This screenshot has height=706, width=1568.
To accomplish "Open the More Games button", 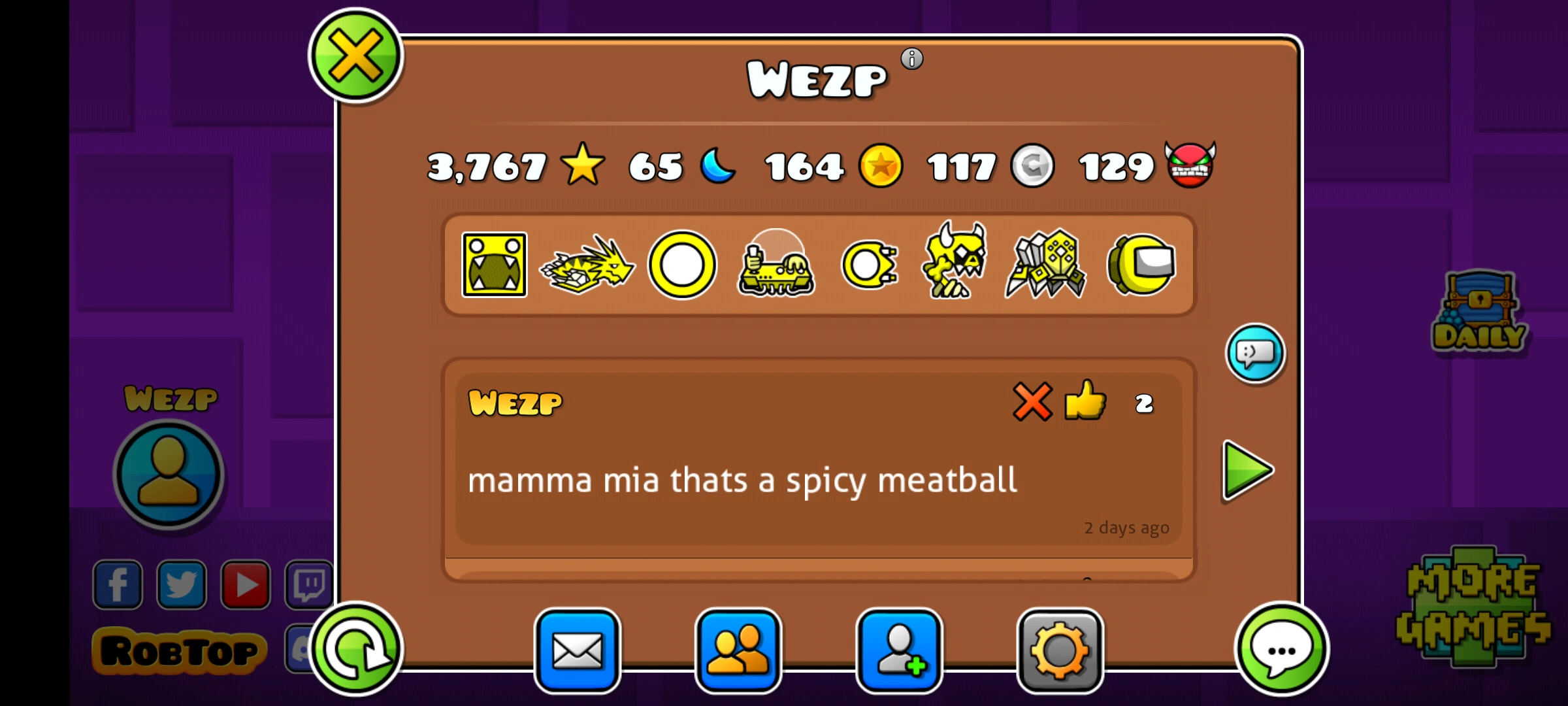I will (1474, 606).
